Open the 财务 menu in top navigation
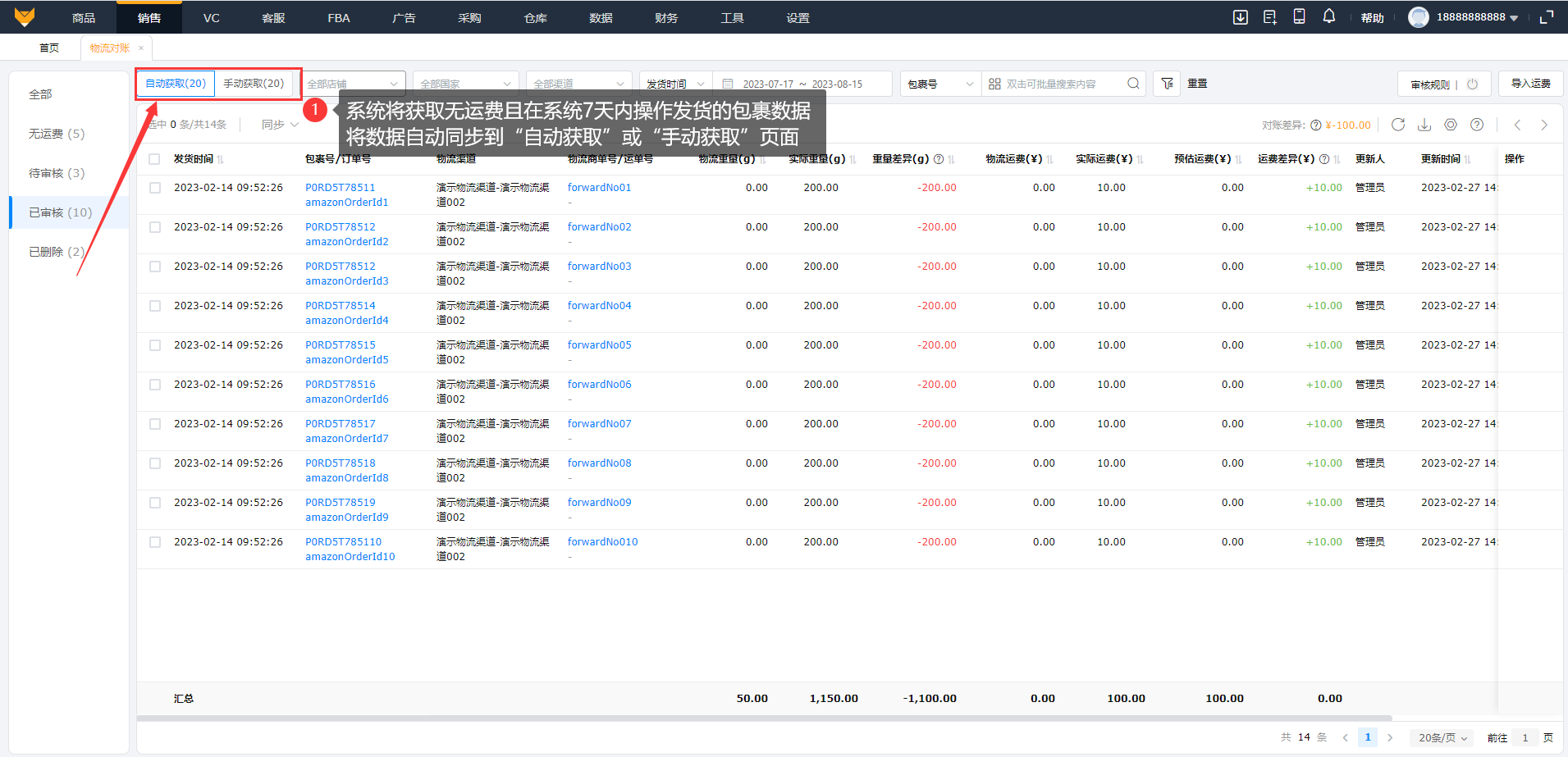Viewport: 1568px width, 757px height. pyautogui.click(x=666, y=17)
